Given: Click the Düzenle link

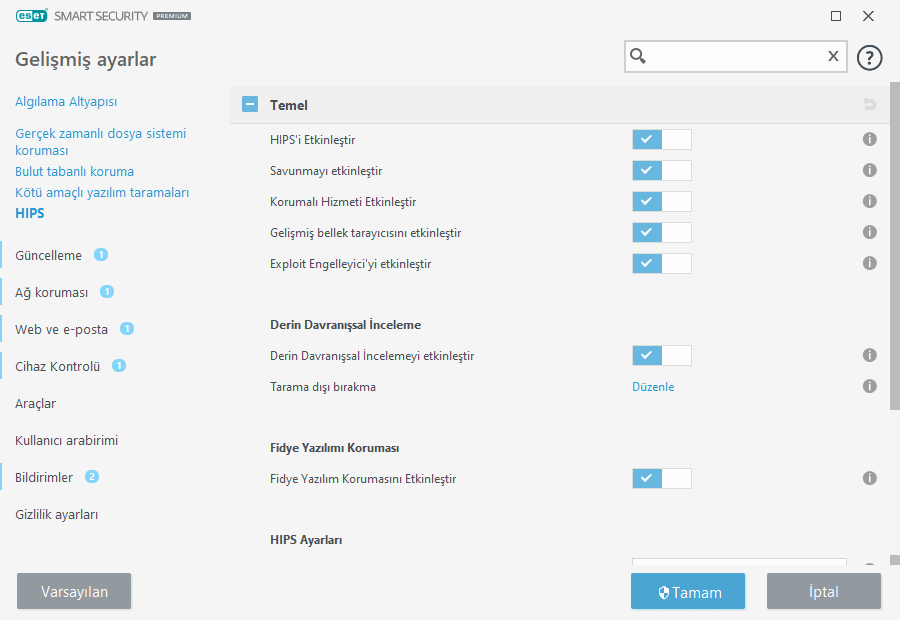Looking at the screenshot, I should point(653,387).
